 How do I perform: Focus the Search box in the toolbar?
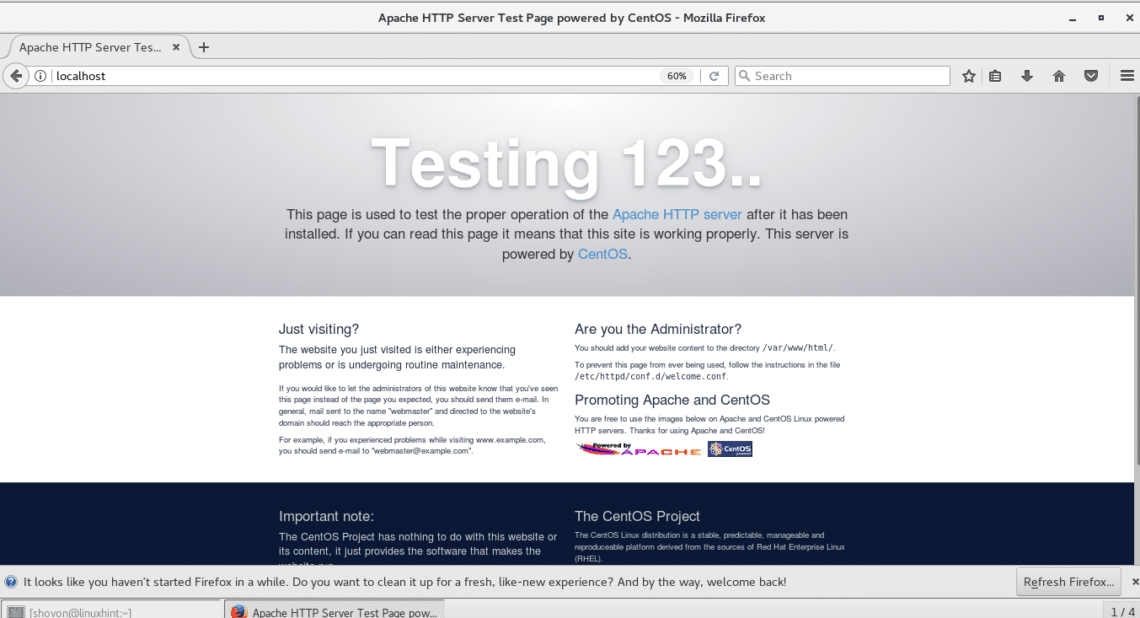[842, 76]
